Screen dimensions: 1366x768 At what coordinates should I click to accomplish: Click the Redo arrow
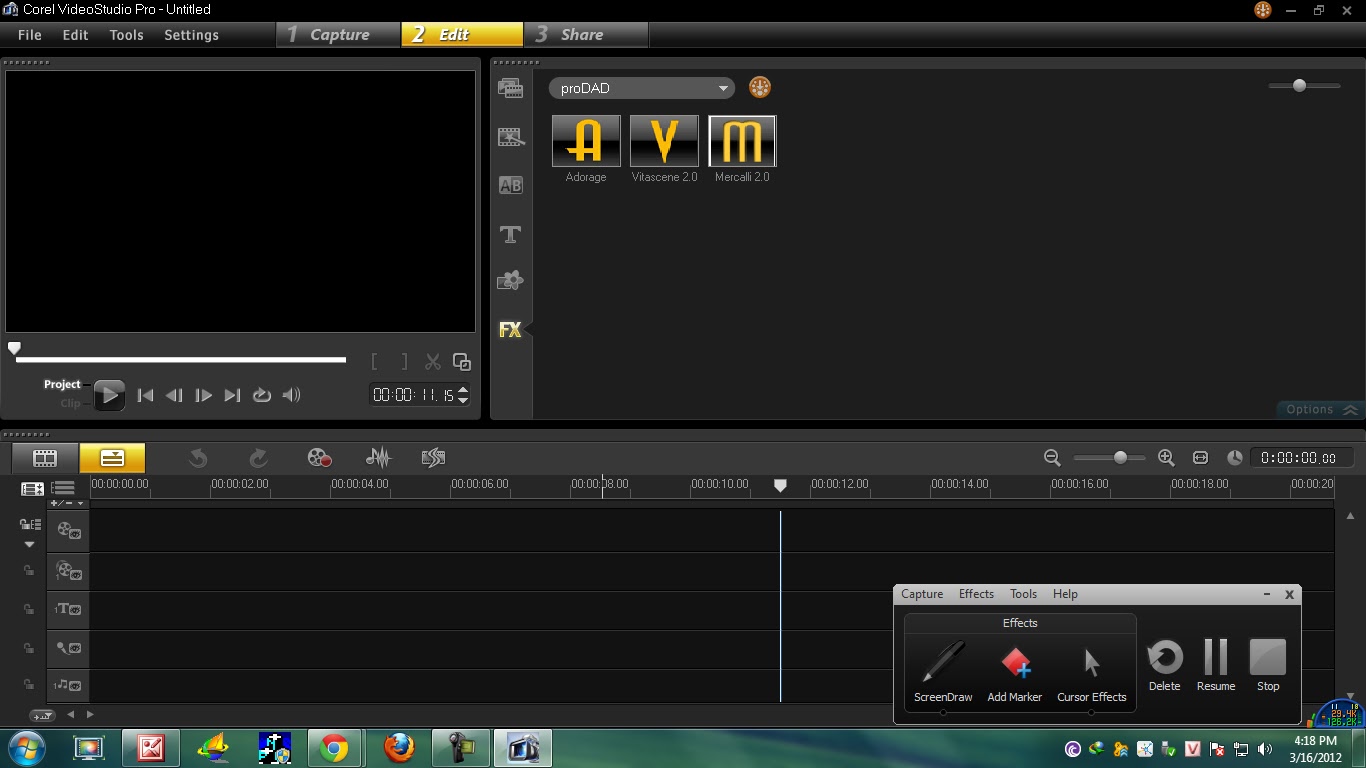point(258,458)
